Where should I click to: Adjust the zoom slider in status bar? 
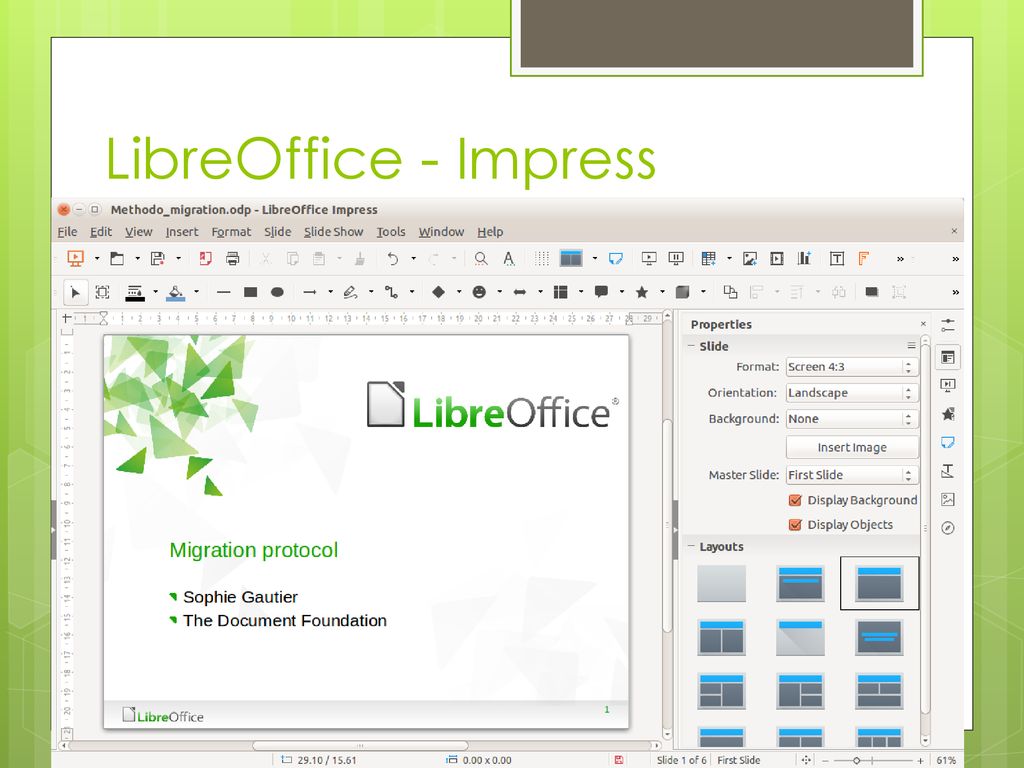[x=856, y=760]
